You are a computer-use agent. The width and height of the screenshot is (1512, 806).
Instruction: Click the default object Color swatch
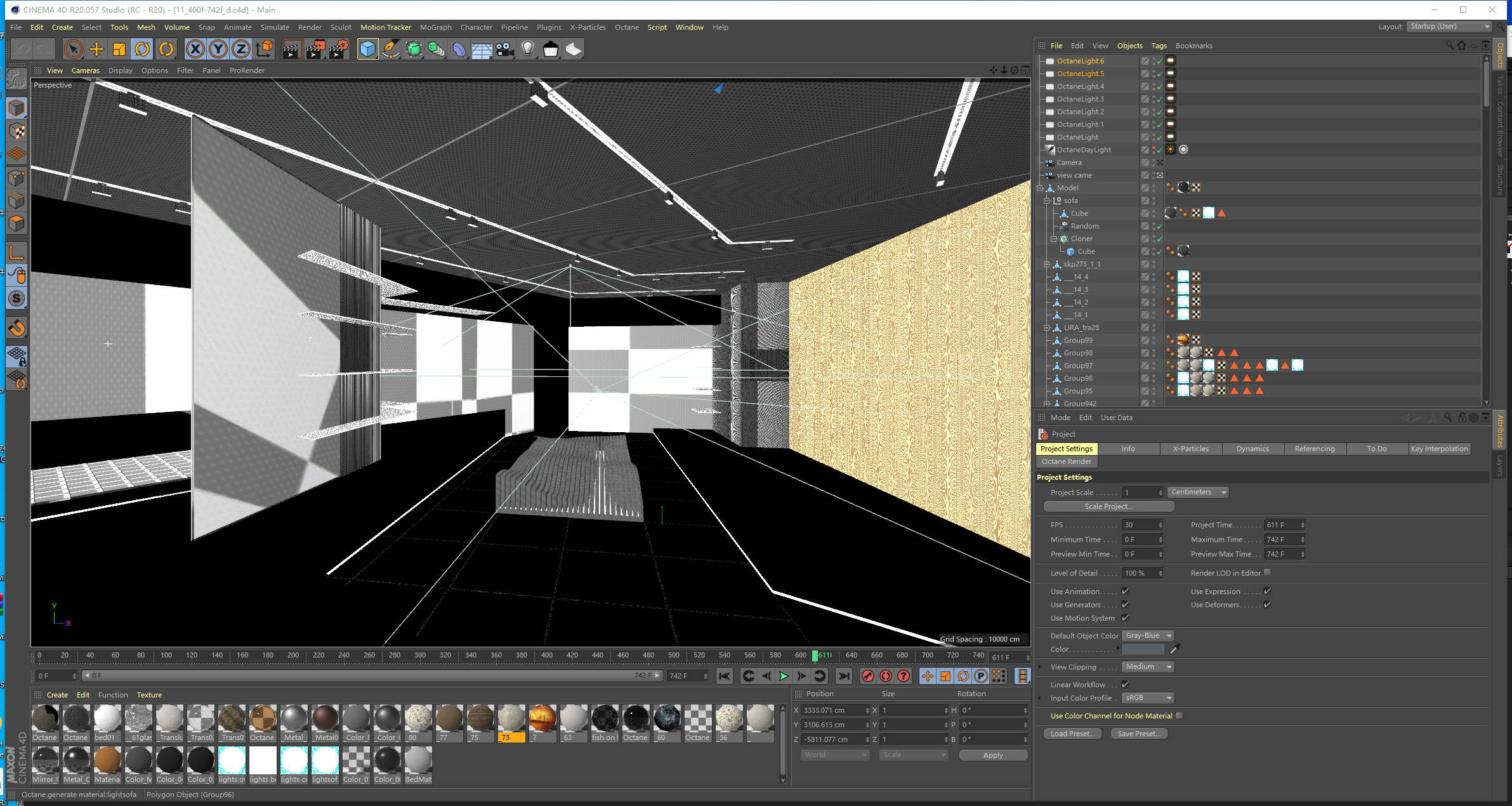click(1142, 649)
